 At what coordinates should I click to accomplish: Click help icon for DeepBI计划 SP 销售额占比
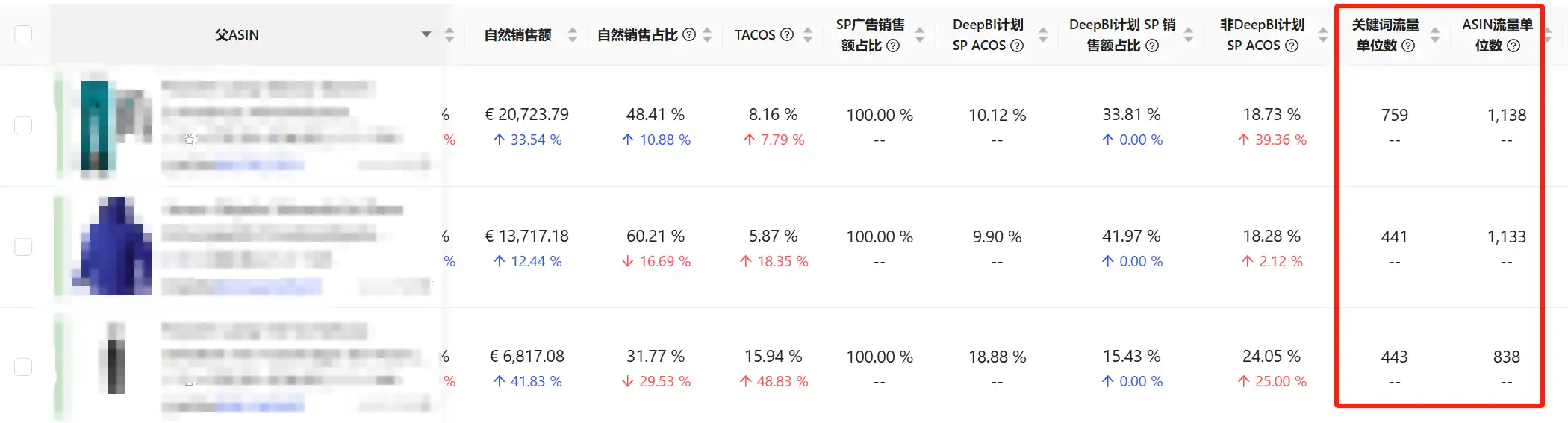[x=1152, y=46]
